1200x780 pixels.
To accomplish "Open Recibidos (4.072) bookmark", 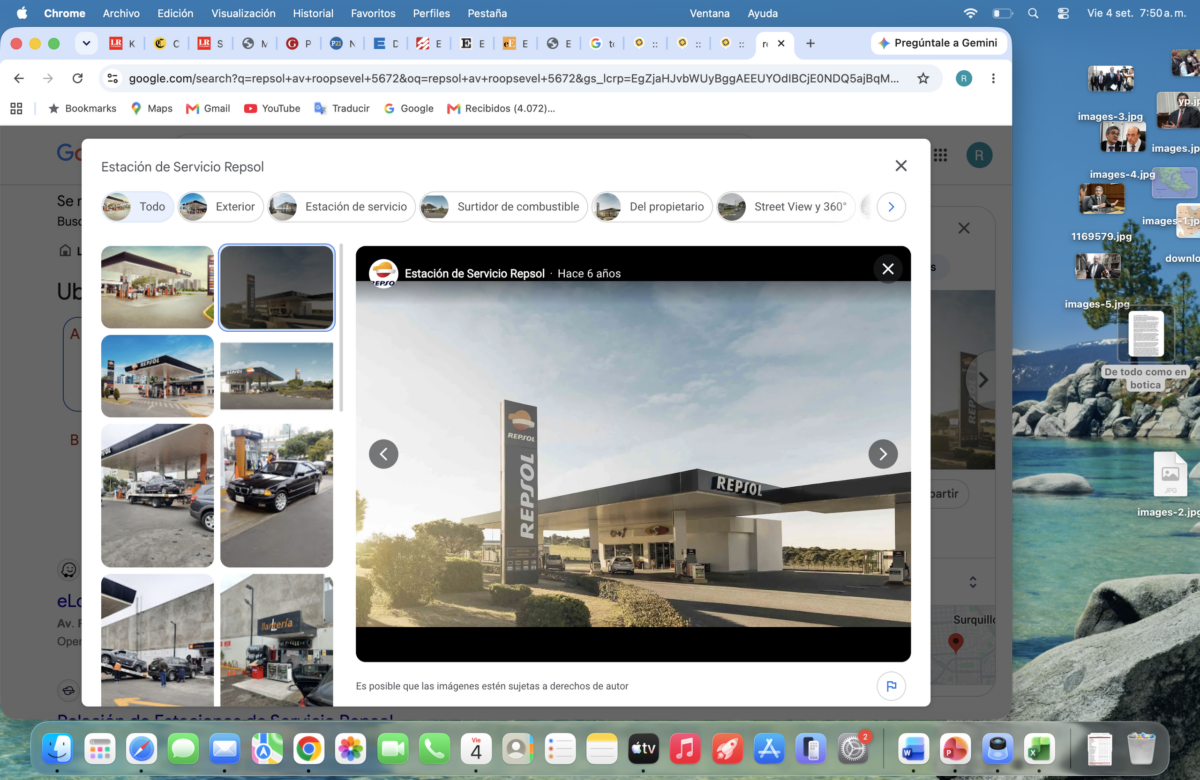I will tap(500, 108).
